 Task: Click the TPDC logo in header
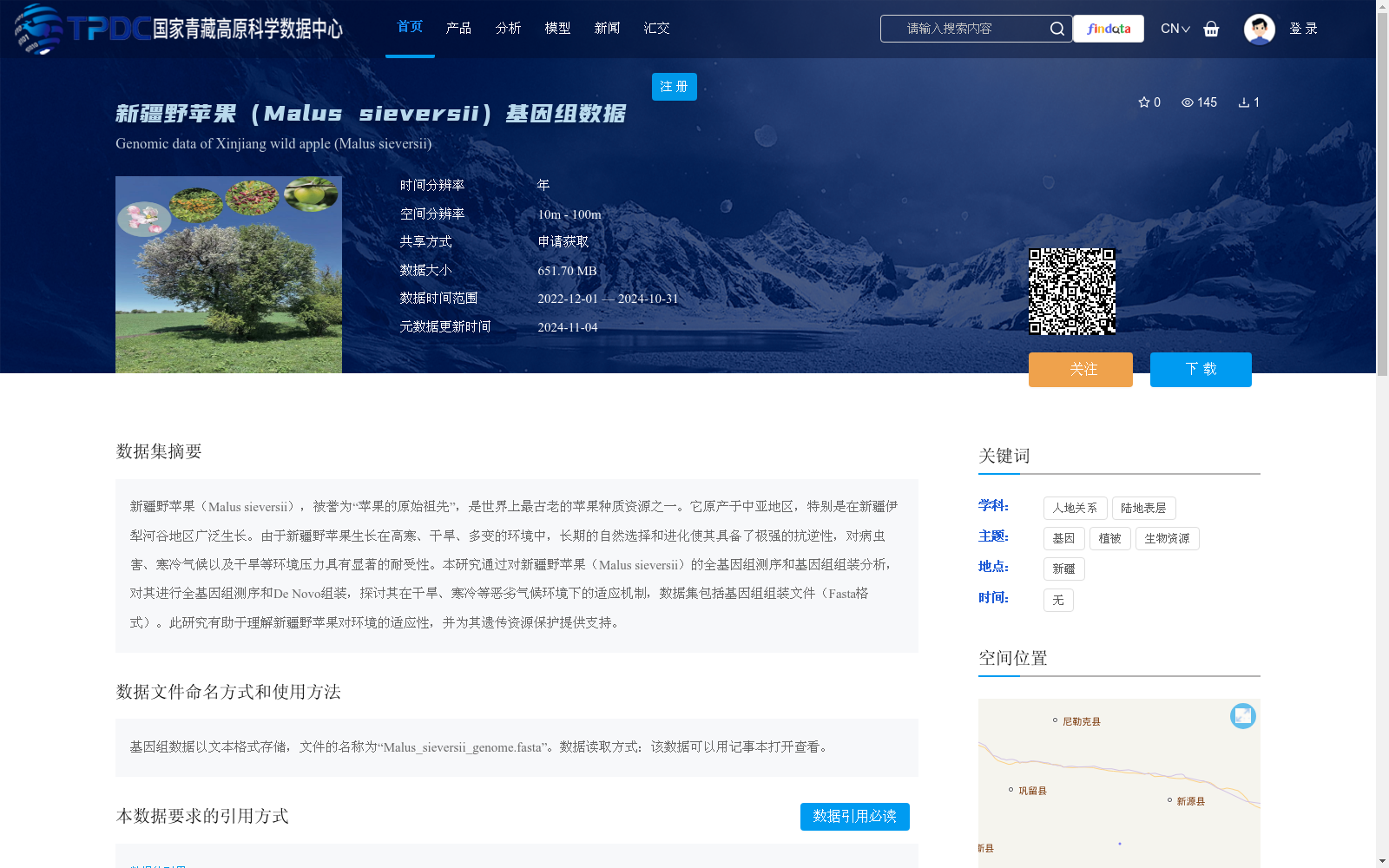click(x=178, y=29)
